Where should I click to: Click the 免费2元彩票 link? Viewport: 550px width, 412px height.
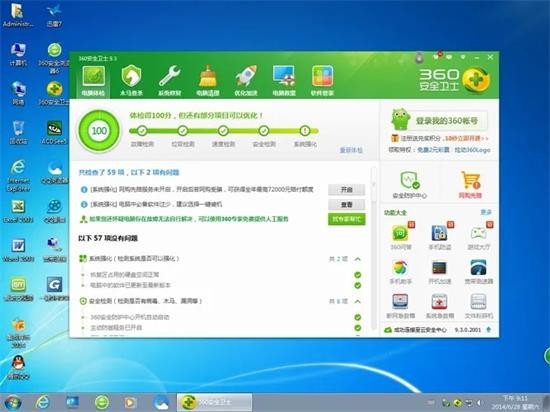(434, 150)
